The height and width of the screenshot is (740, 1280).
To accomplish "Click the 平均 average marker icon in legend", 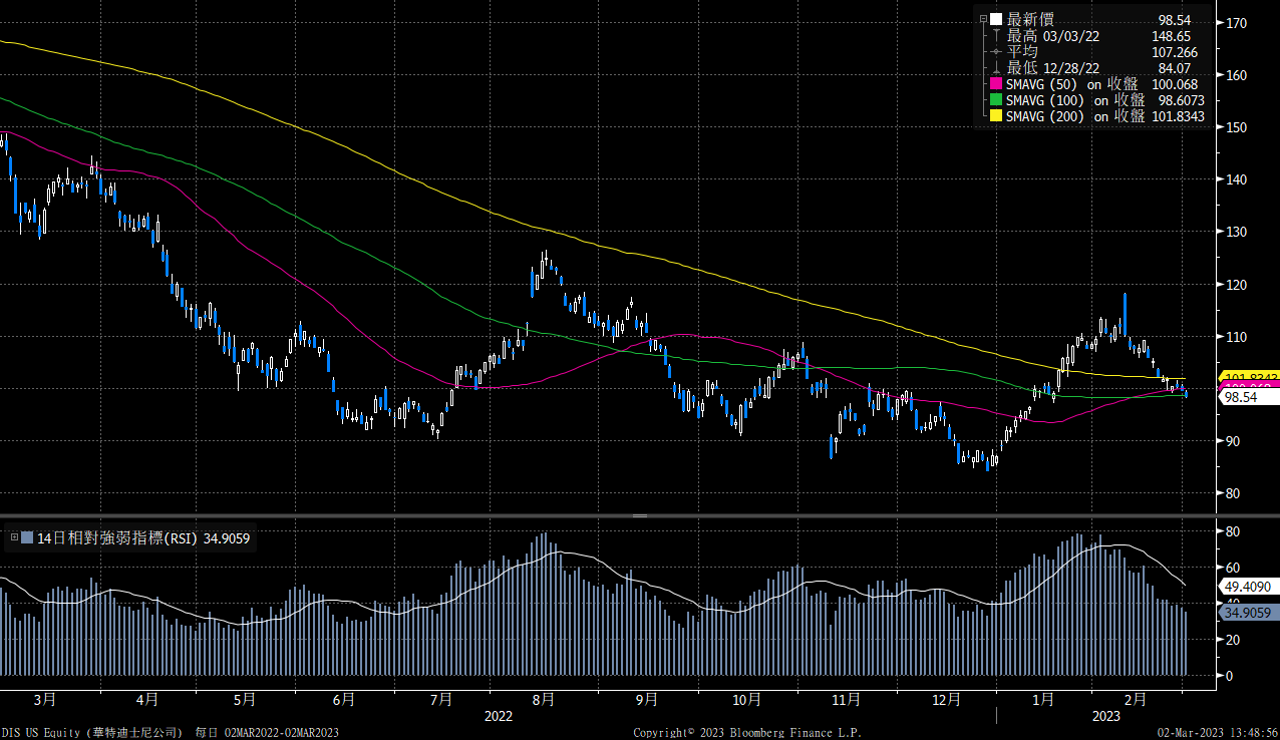I will [994, 51].
